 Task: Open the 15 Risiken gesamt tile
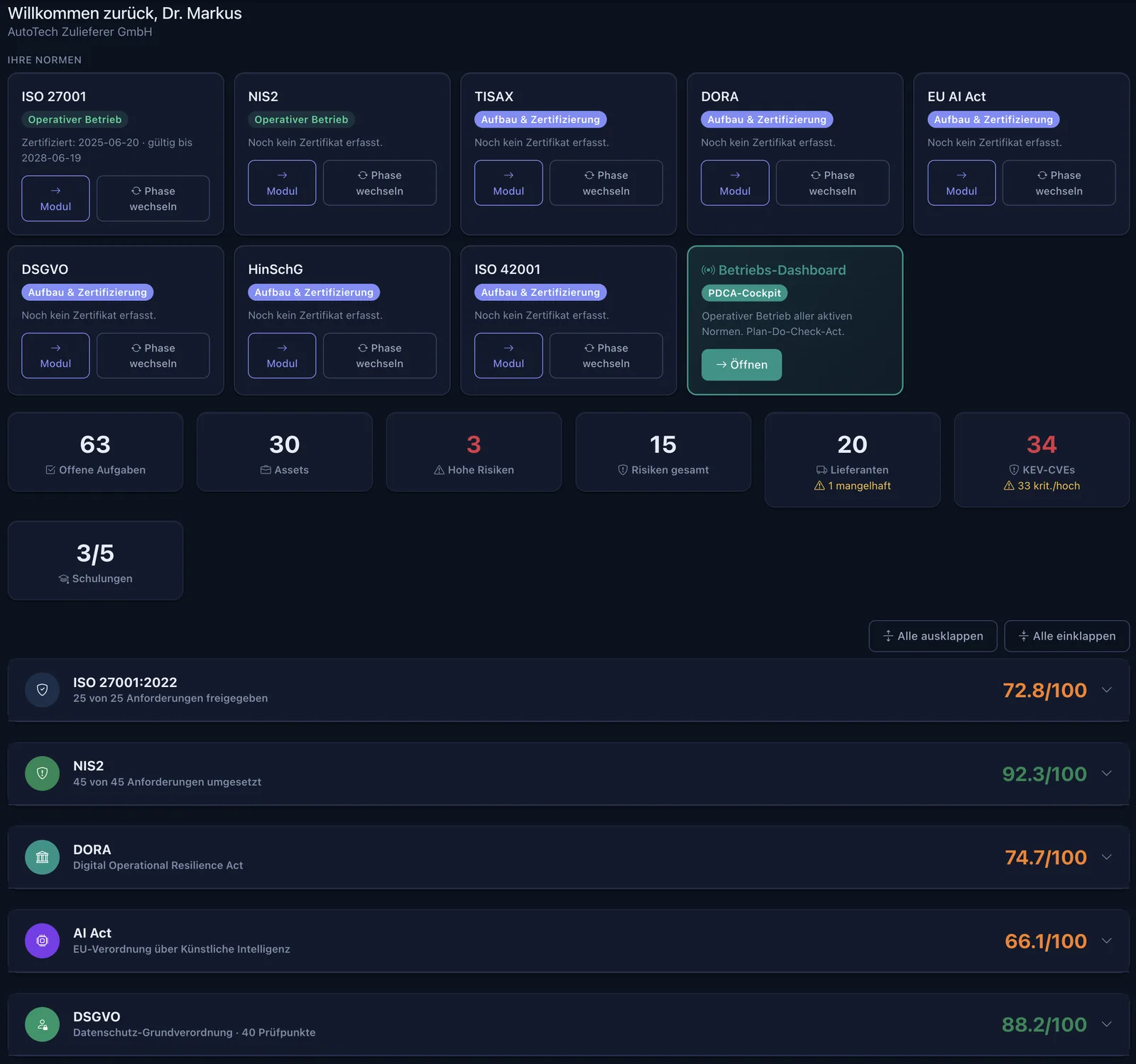pyautogui.click(x=663, y=451)
